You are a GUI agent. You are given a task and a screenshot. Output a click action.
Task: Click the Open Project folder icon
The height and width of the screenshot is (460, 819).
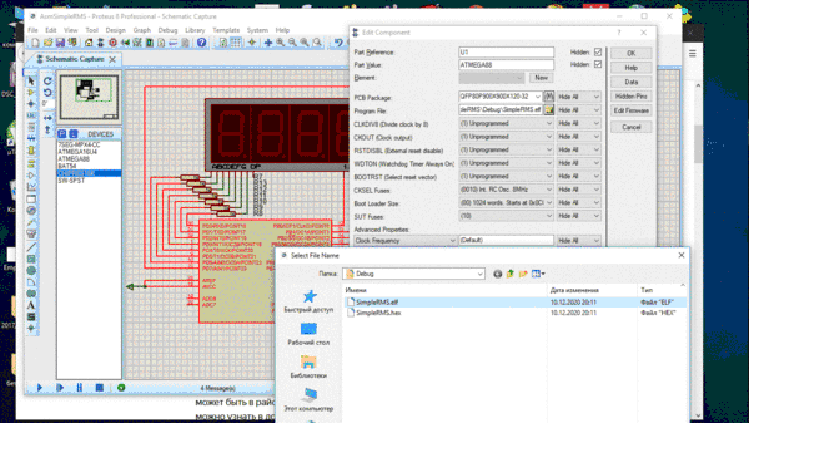pos(48,43)
